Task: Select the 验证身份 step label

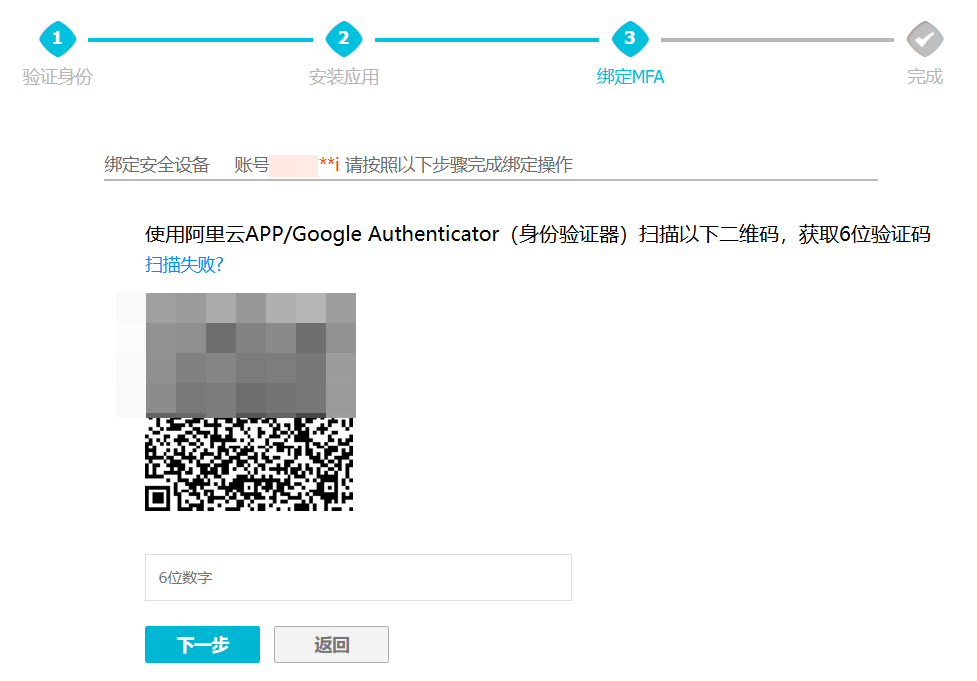Action: coord(57,77)
